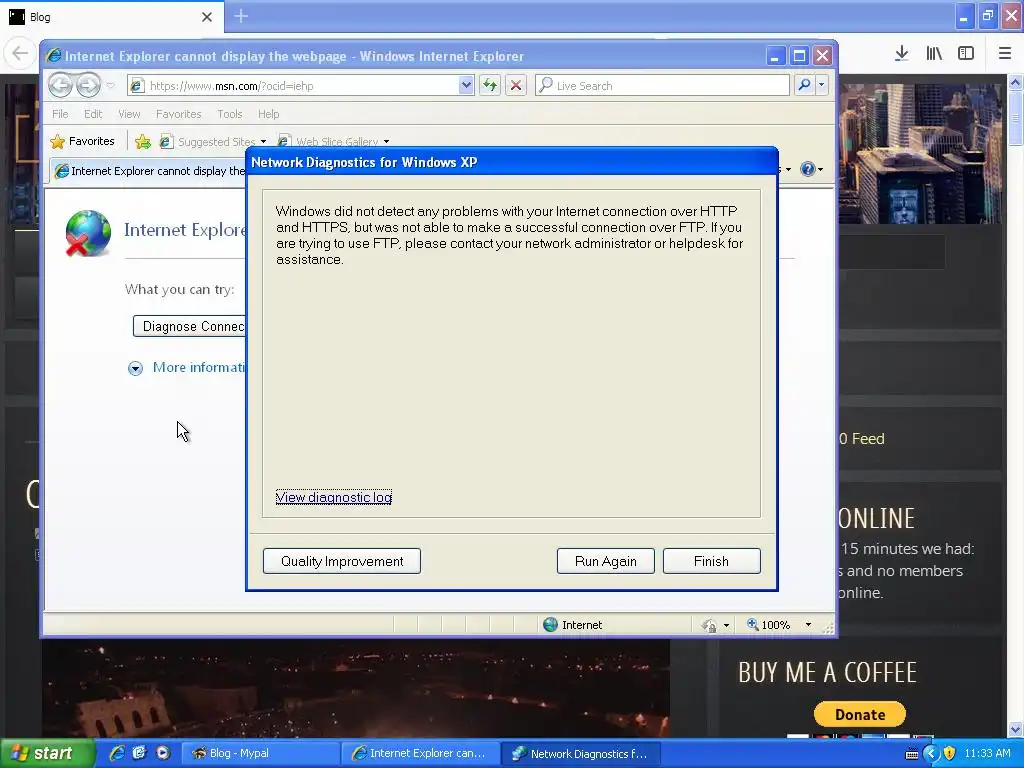Click the IE Refresh icon beside address bar
Viewport: 1024px width, 768px height.
coord(490,85)
